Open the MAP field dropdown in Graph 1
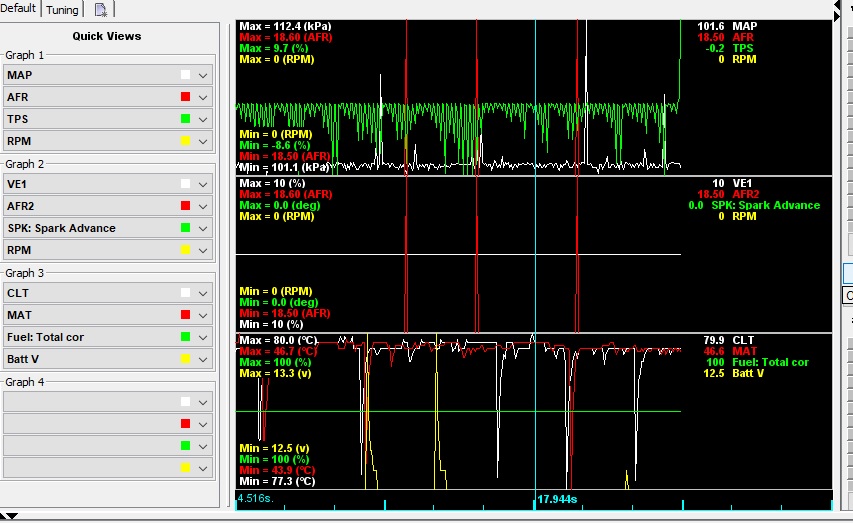 coord(203,75)
